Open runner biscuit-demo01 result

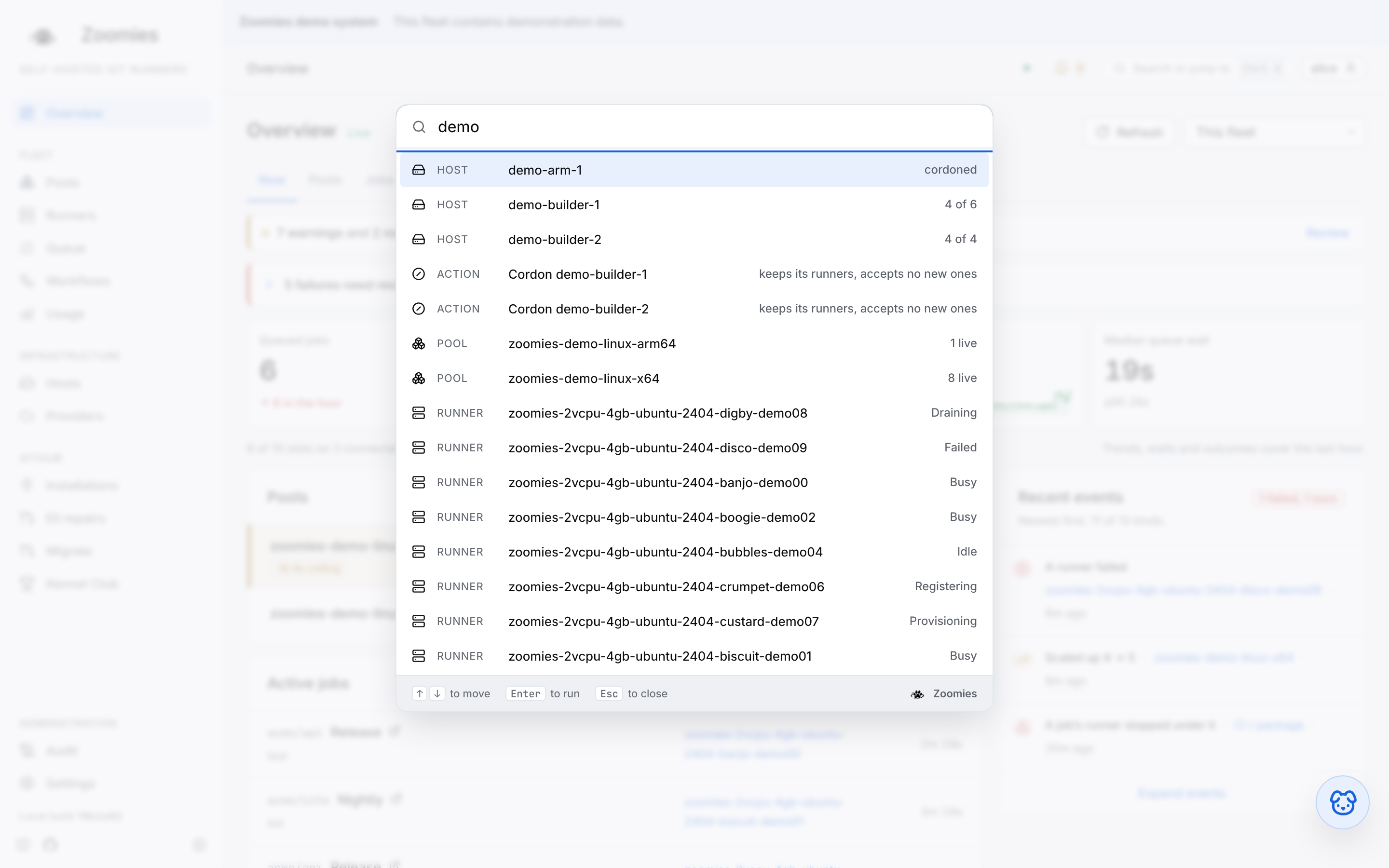(694, 656)
